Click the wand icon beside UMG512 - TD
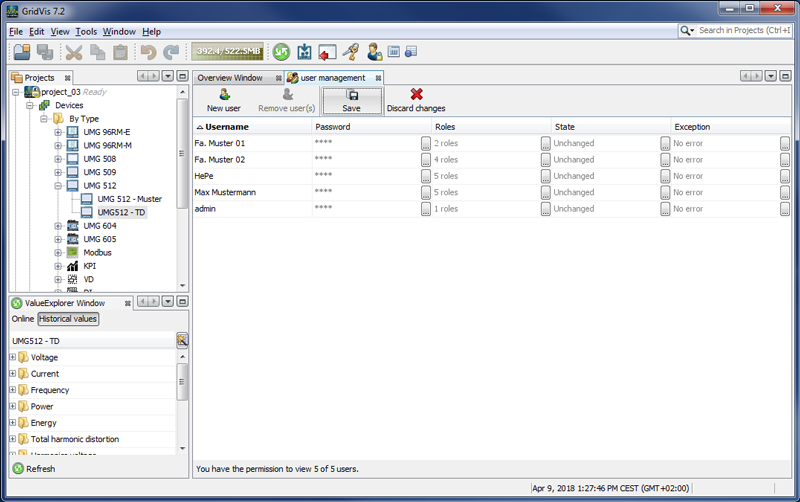The image size is (800, 502). pos(182,341)
